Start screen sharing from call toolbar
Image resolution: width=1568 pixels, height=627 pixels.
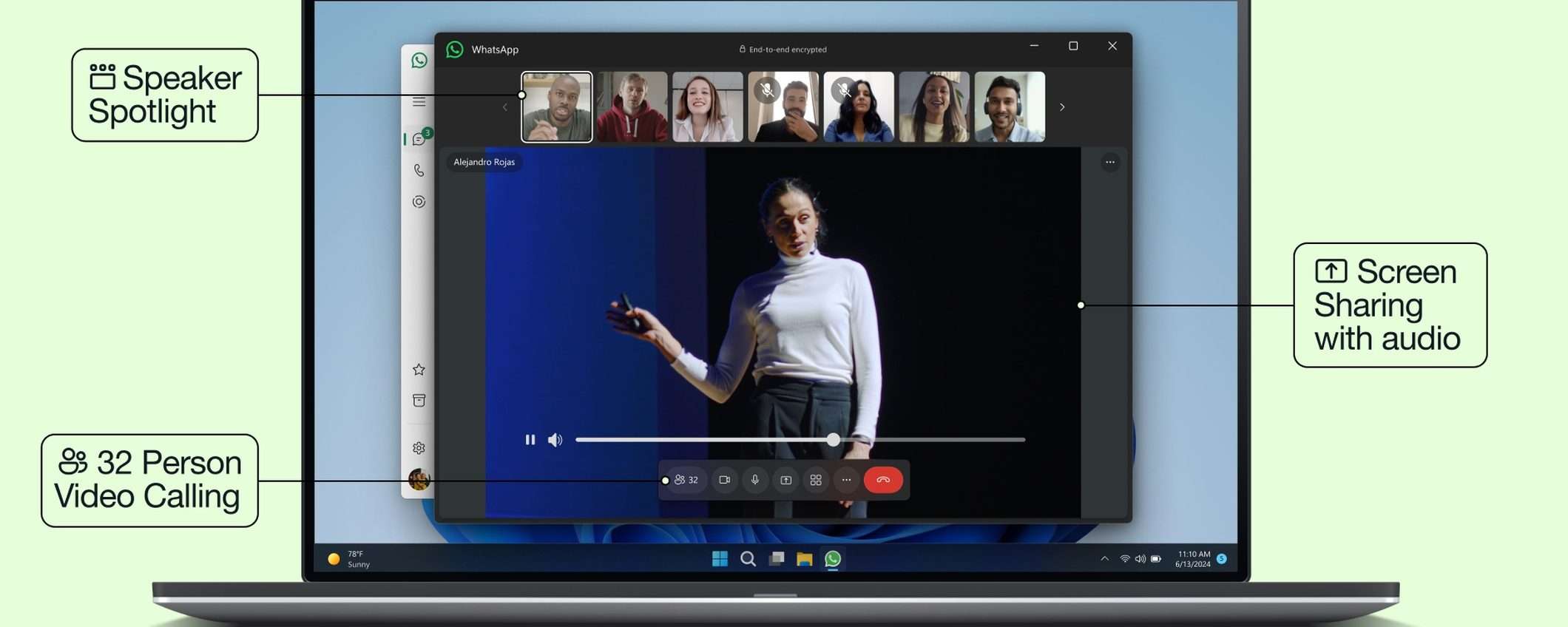(x=785, y=480)
